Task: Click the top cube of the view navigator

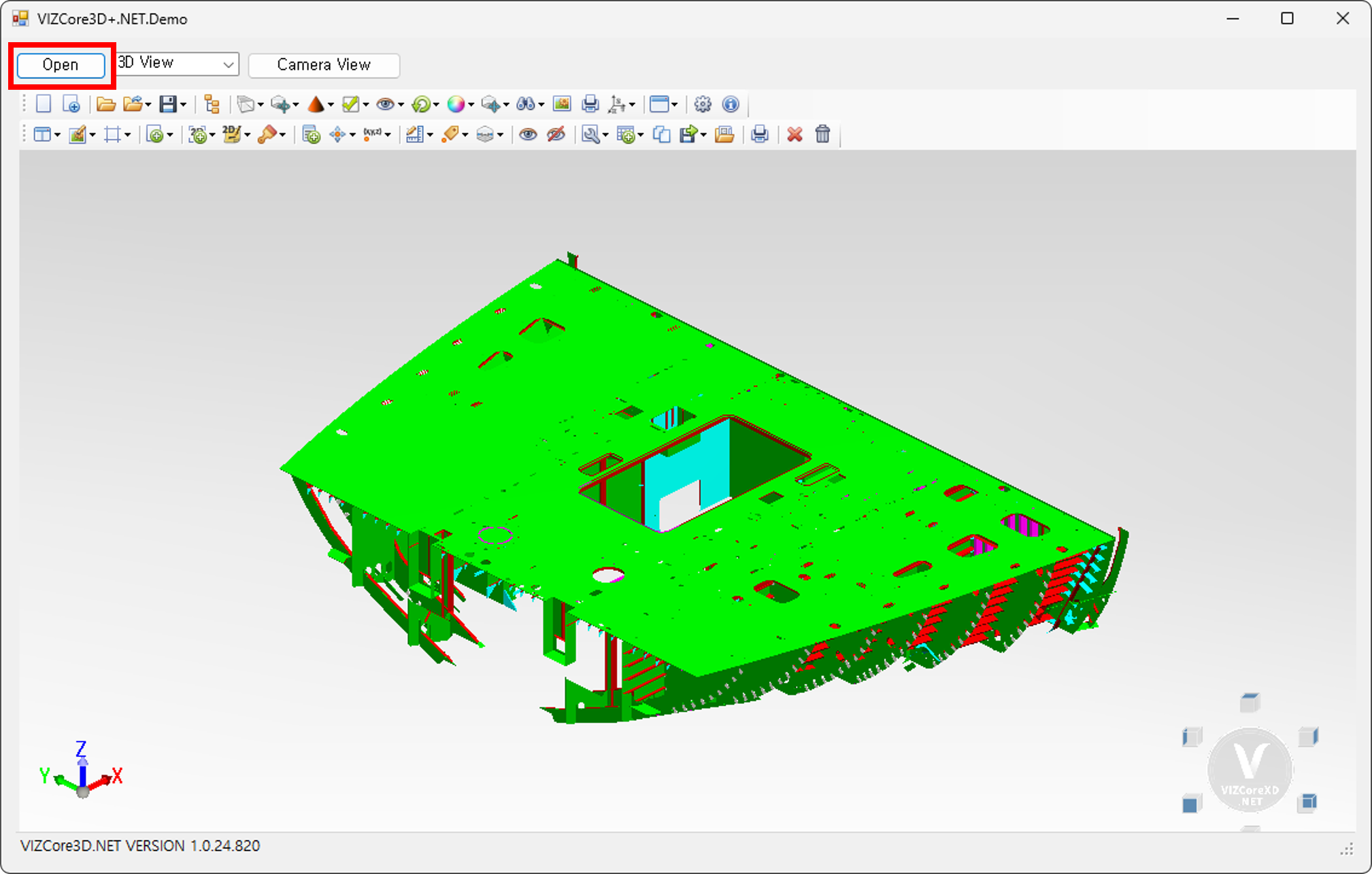Action: (1250, 702)
